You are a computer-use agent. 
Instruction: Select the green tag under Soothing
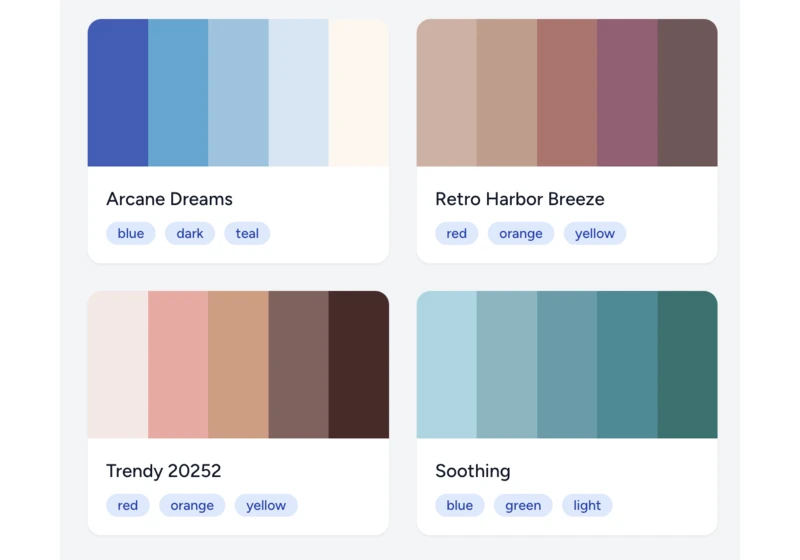tap(523, 505)
